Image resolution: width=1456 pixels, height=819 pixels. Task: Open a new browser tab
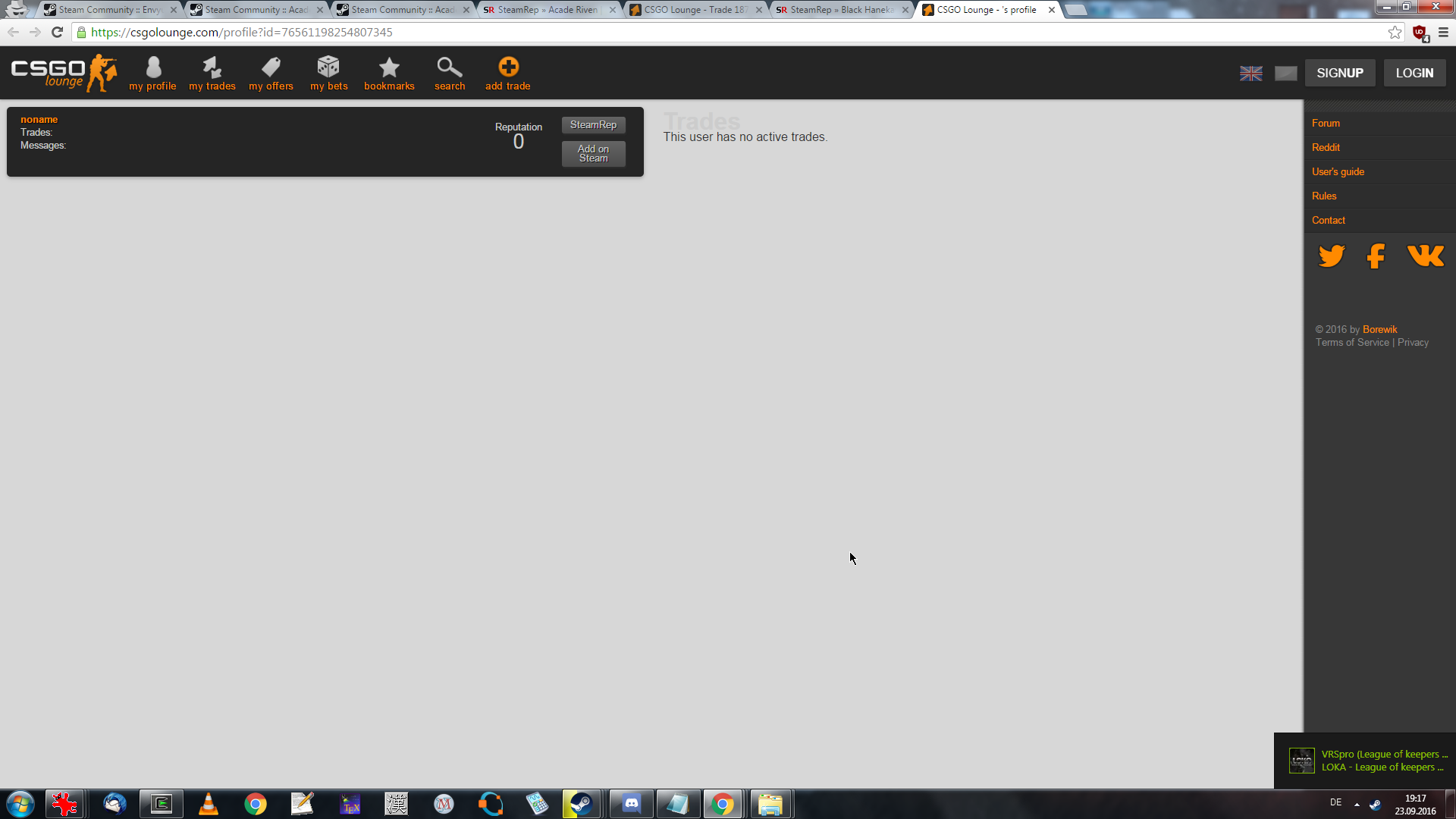point(1075,10)
